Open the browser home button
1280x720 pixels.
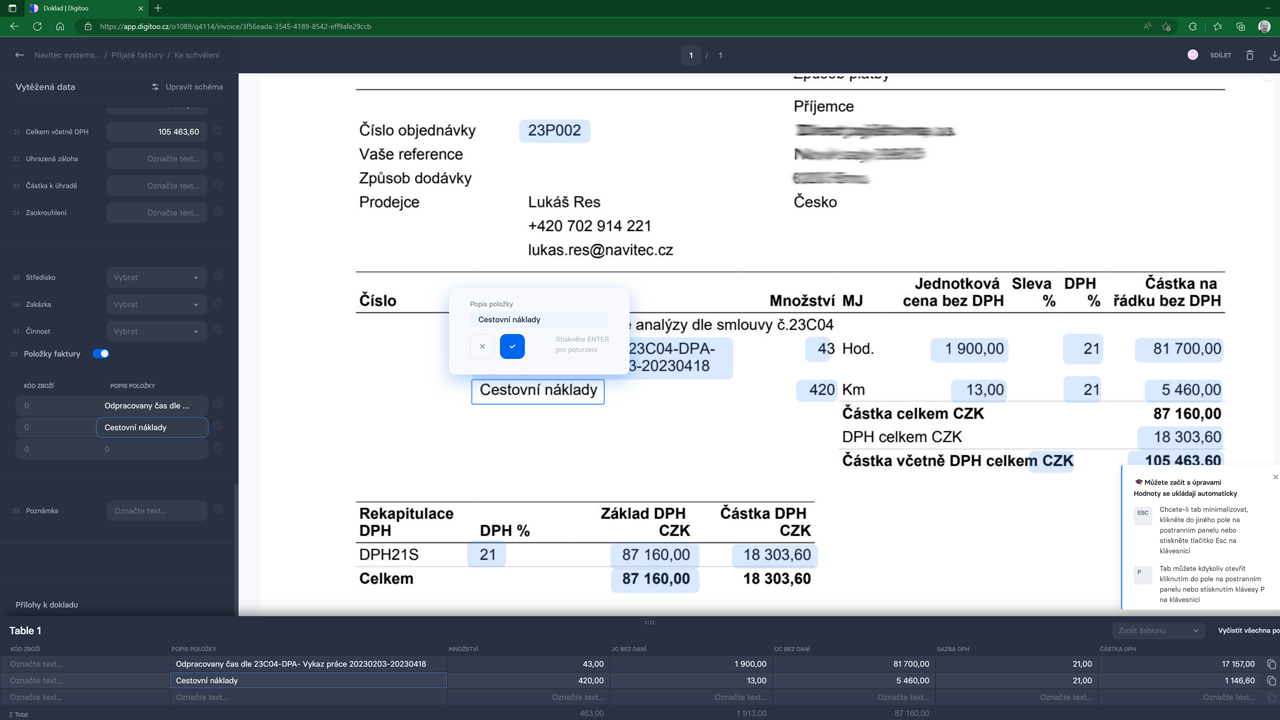[x=60, y=27]
